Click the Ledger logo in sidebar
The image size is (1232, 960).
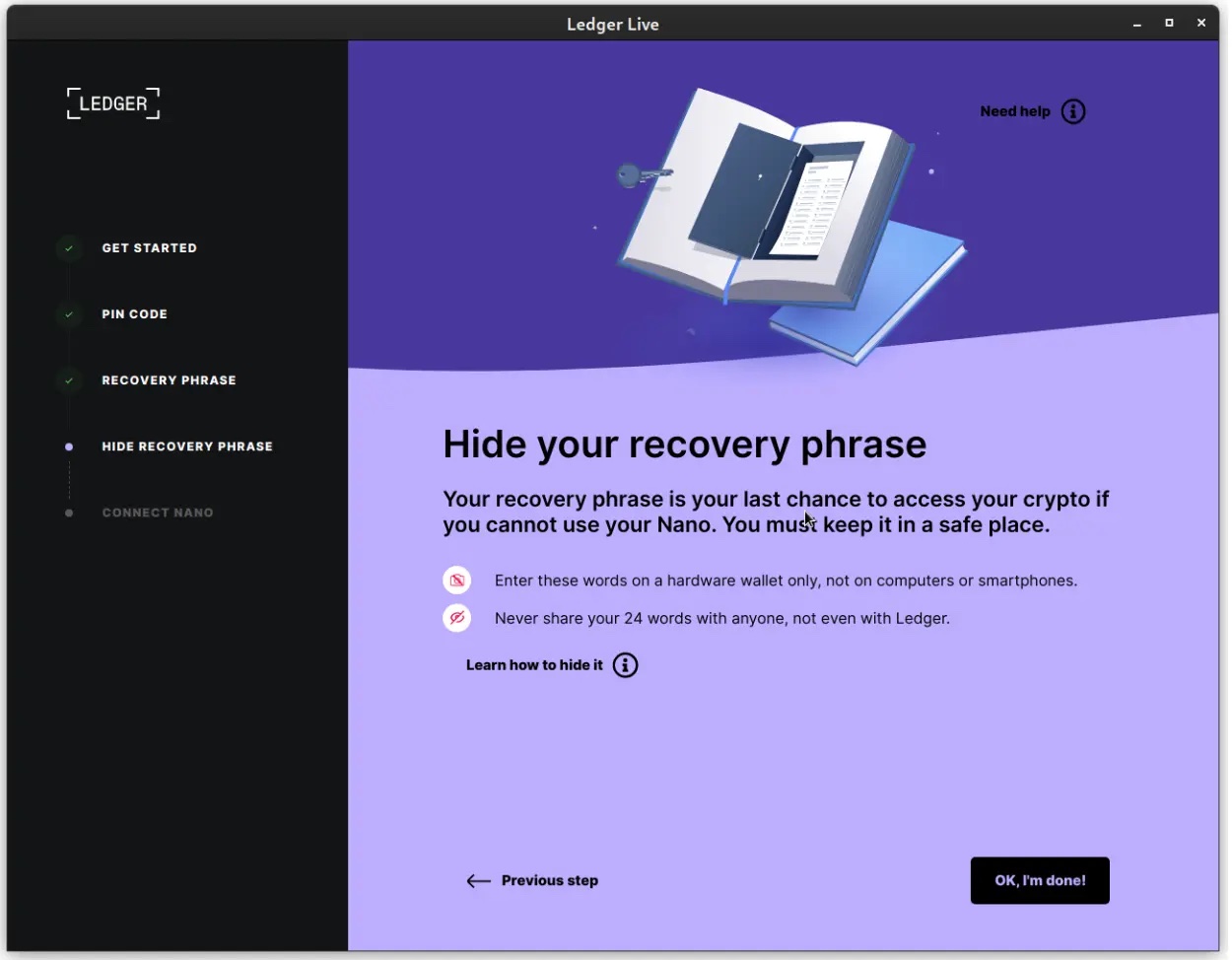pos(113,103)
